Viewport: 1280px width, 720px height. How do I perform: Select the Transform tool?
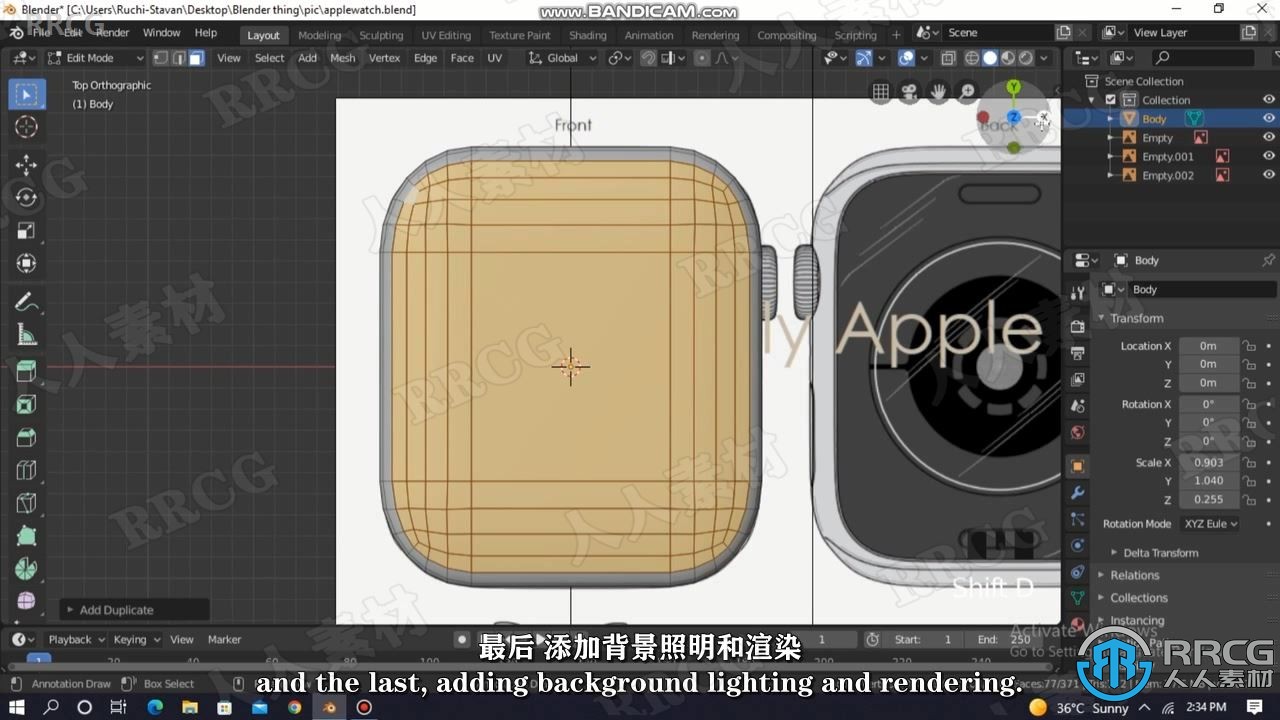click(x=26, y=264)
